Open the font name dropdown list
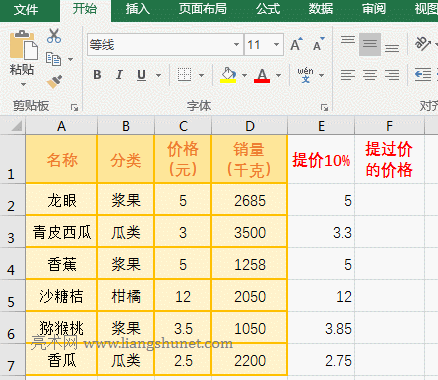This screenshot has height=380, width=438. tap(236, 44)
